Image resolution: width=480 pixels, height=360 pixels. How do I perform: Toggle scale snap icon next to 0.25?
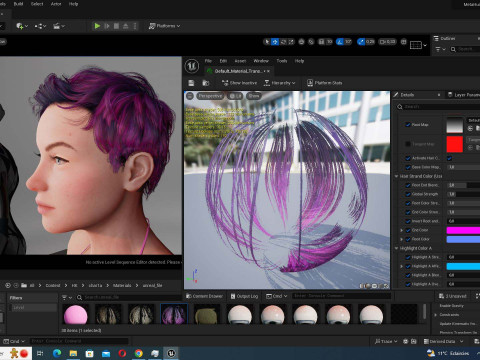coord(361,42)
